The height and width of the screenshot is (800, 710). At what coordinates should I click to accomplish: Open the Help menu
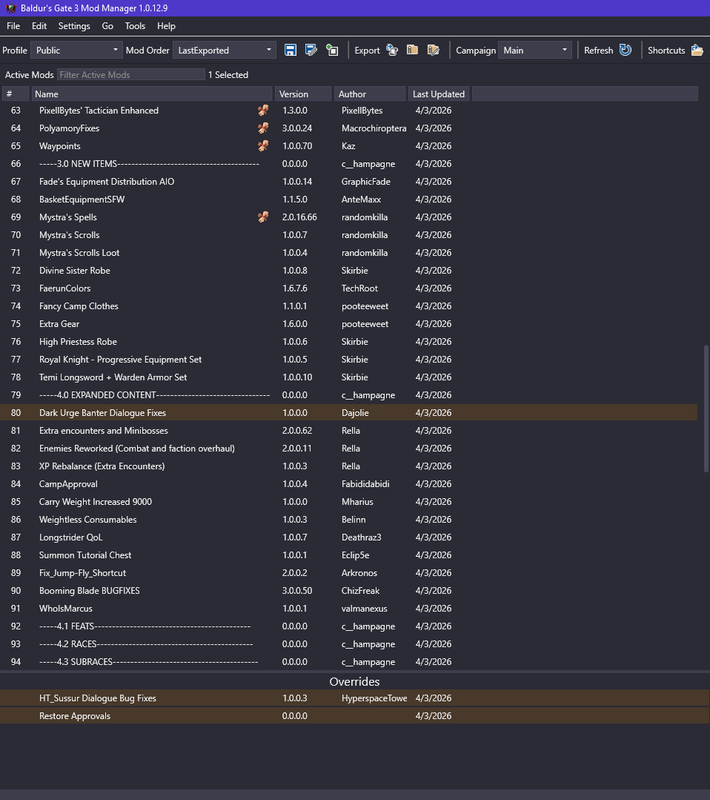click(166, 26)
